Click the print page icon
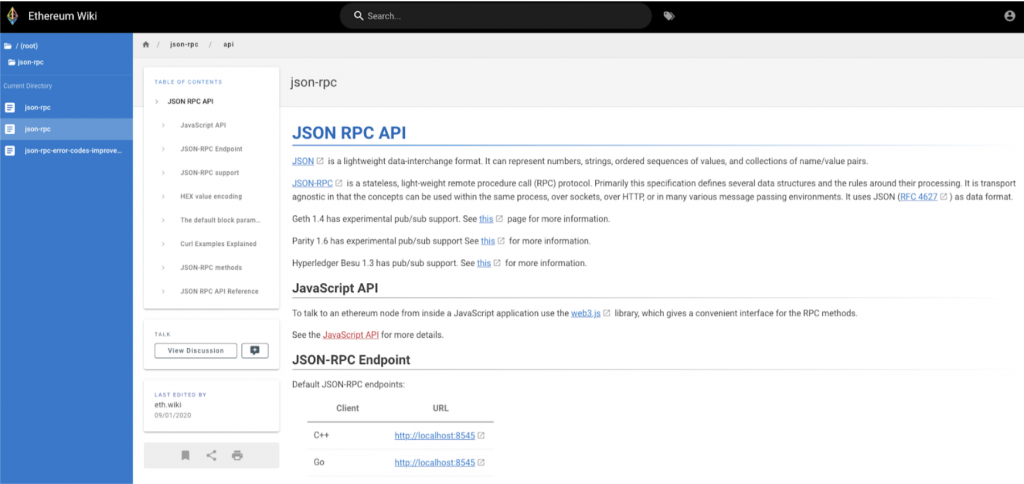The width and height of the screenshot is (1024, 484). pyautogui.click(x=237, y=455)
